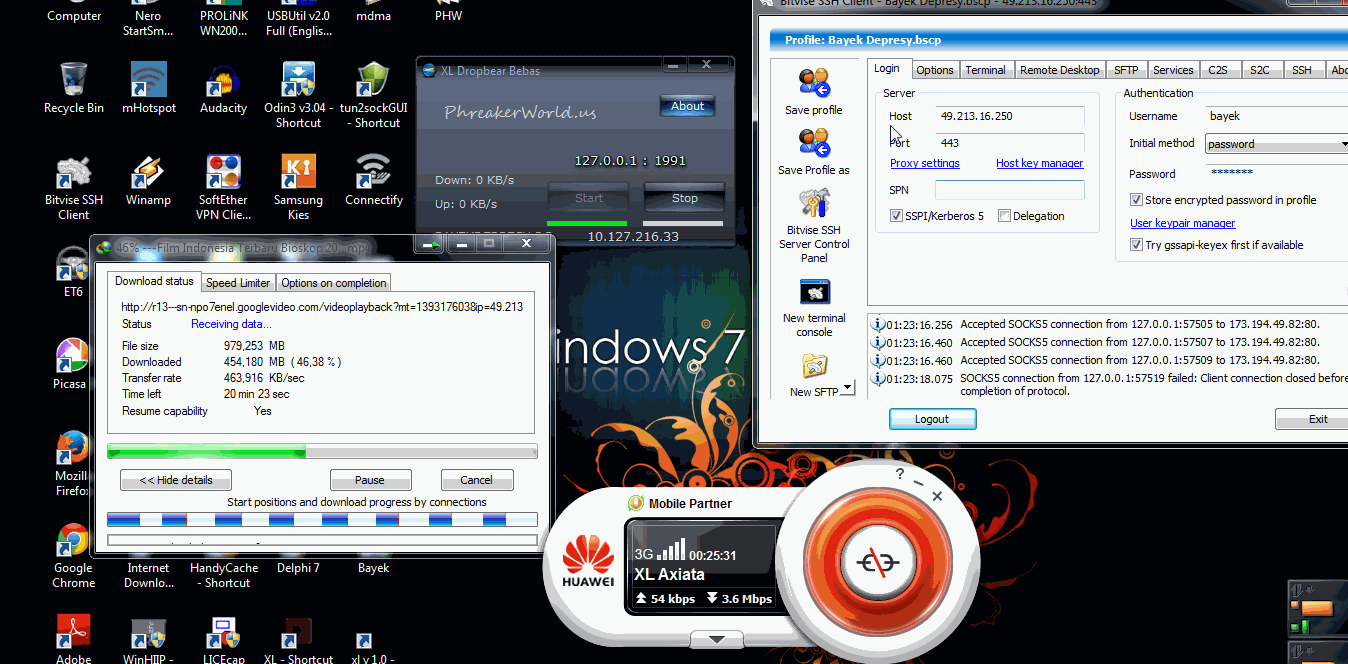
Task: Open the Recycle Bin desktop icon
Action: pyautogui.click(x=73, y=88)
